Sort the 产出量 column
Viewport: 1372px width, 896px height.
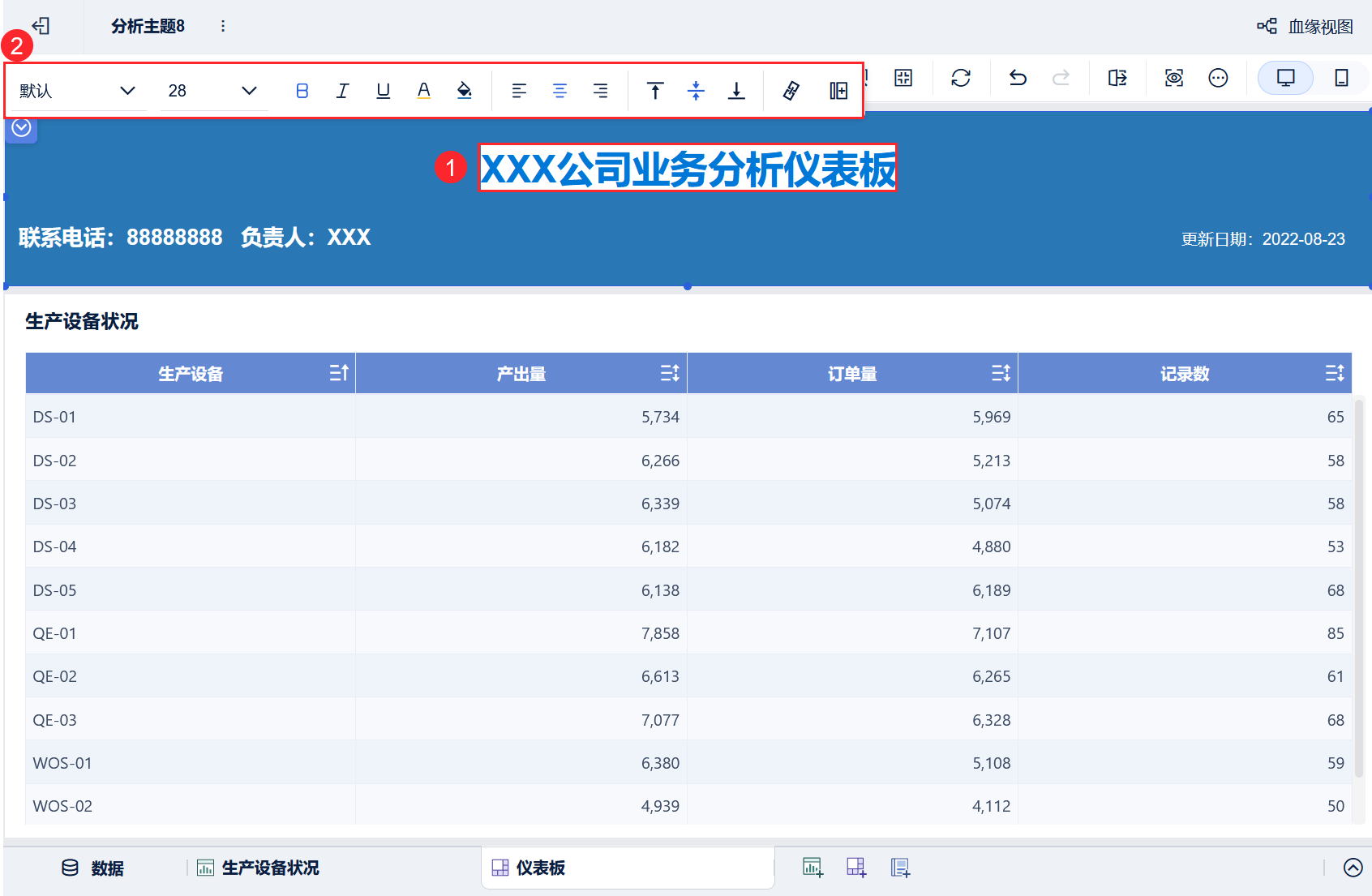click(669, 373)
